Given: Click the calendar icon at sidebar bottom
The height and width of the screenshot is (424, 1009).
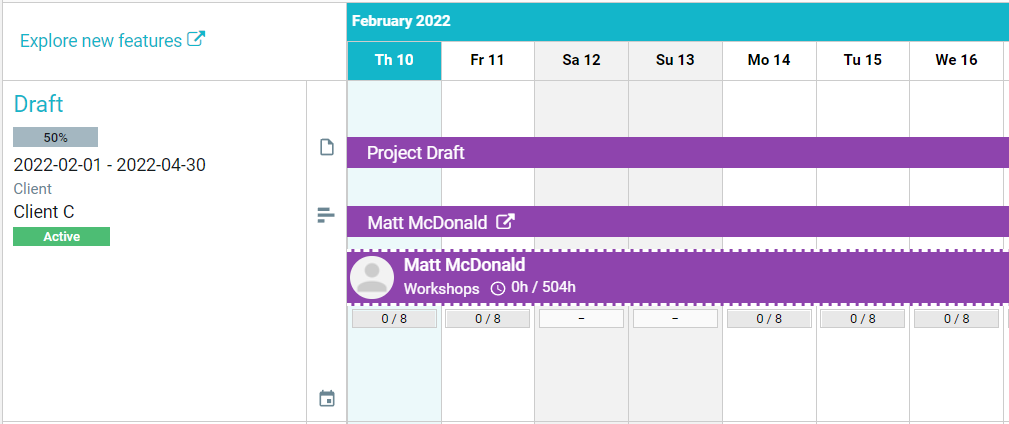Looking at the screenshot, I should 326,398.
